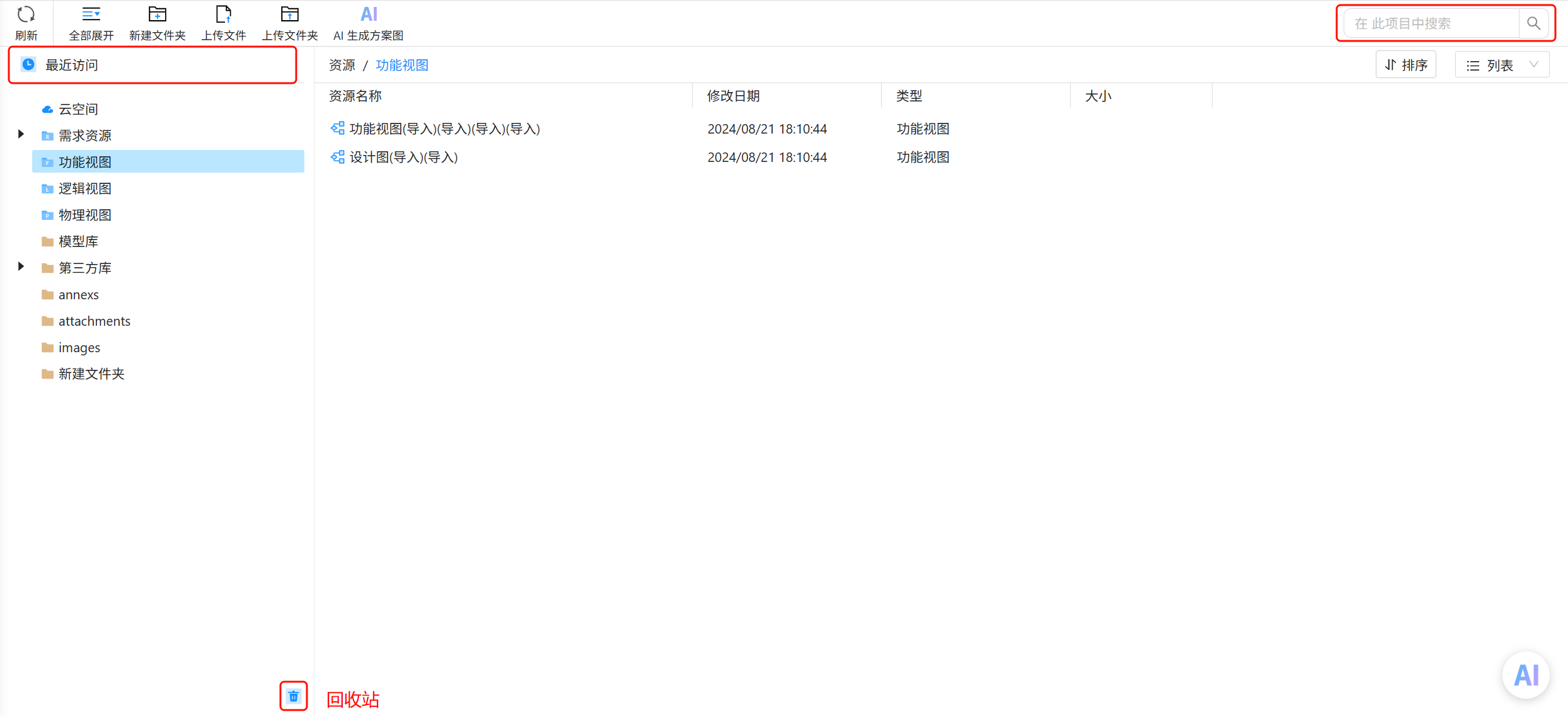The image size is (1568, 717).
Task: Click icon of 设计图(导入)(导入) file
Action: tap(338, 157)
